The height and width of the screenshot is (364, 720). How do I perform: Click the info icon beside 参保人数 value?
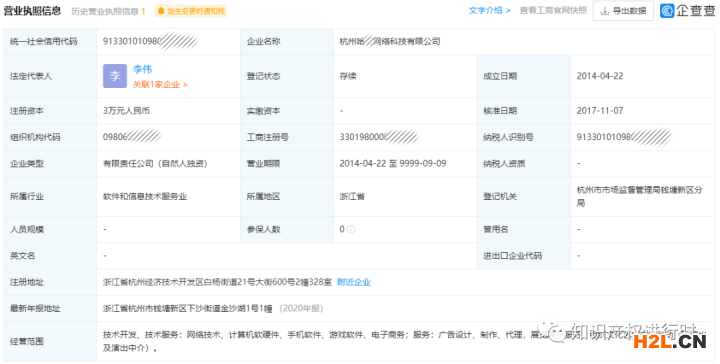[351, 229]
